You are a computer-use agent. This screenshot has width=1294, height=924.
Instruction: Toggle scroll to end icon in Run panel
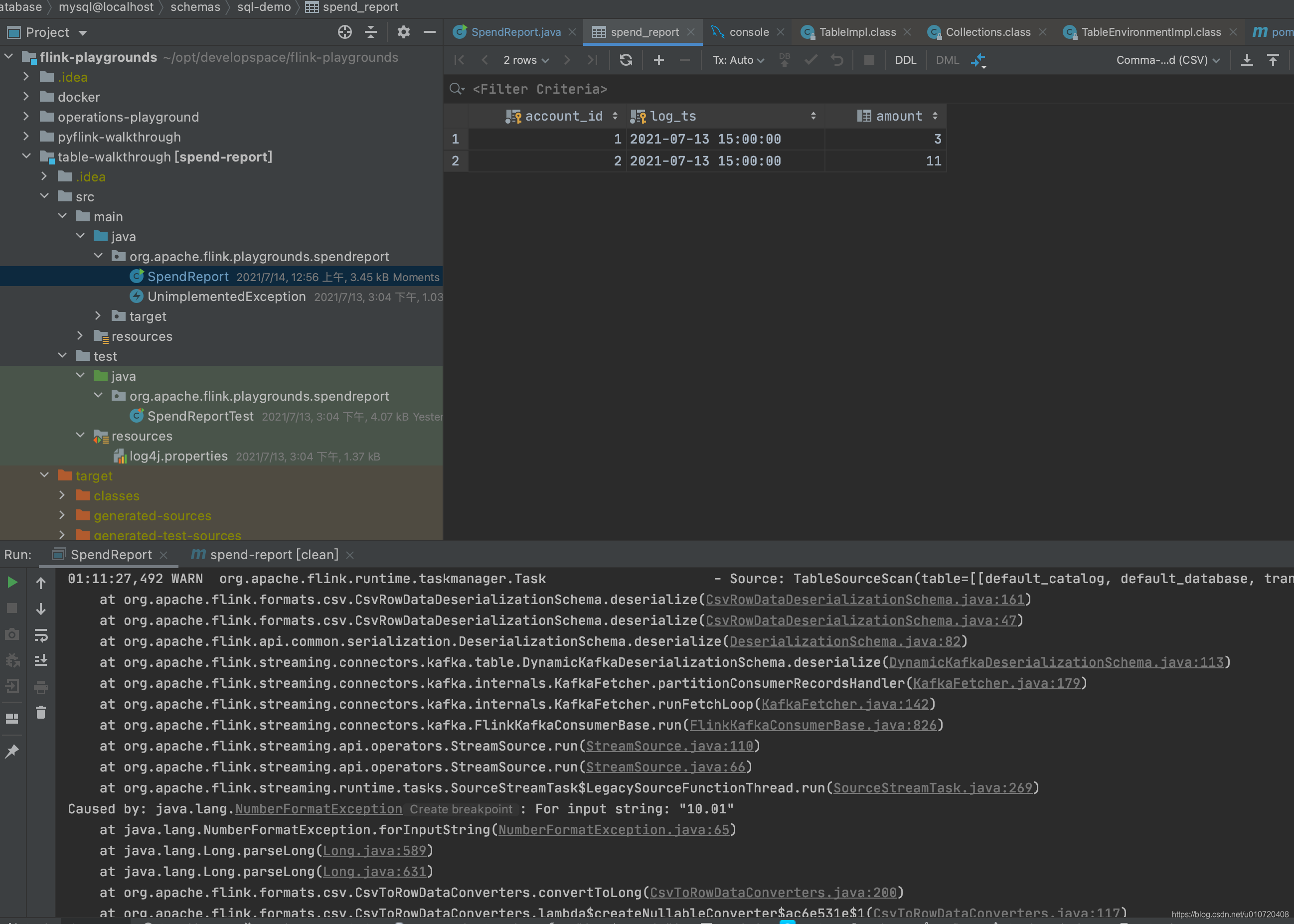[40, 660]
